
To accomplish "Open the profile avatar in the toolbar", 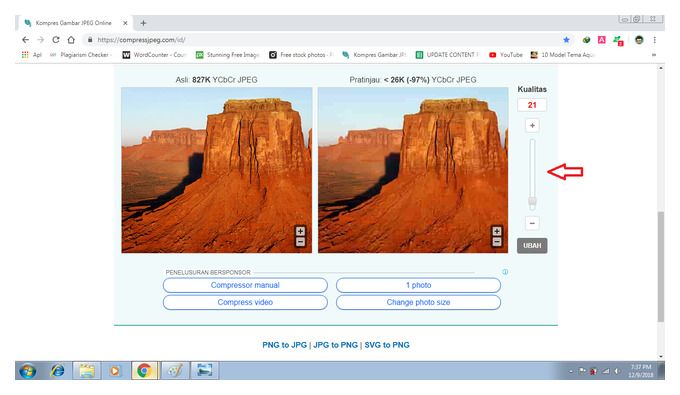I will coord(639,40).
